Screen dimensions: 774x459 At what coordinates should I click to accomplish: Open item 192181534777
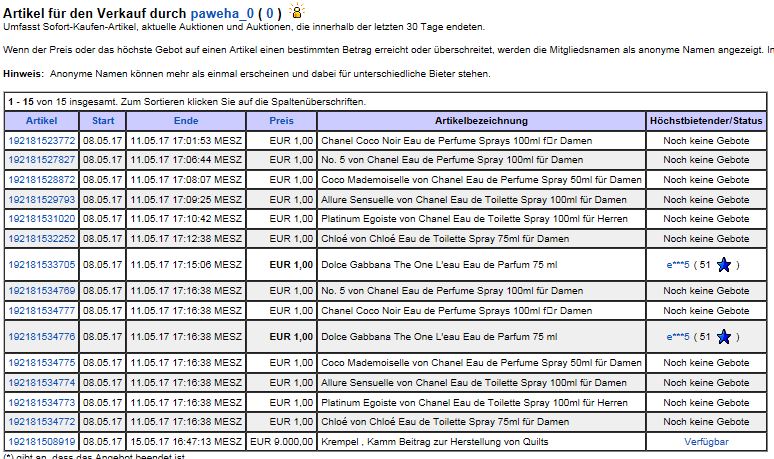point(41,311)
